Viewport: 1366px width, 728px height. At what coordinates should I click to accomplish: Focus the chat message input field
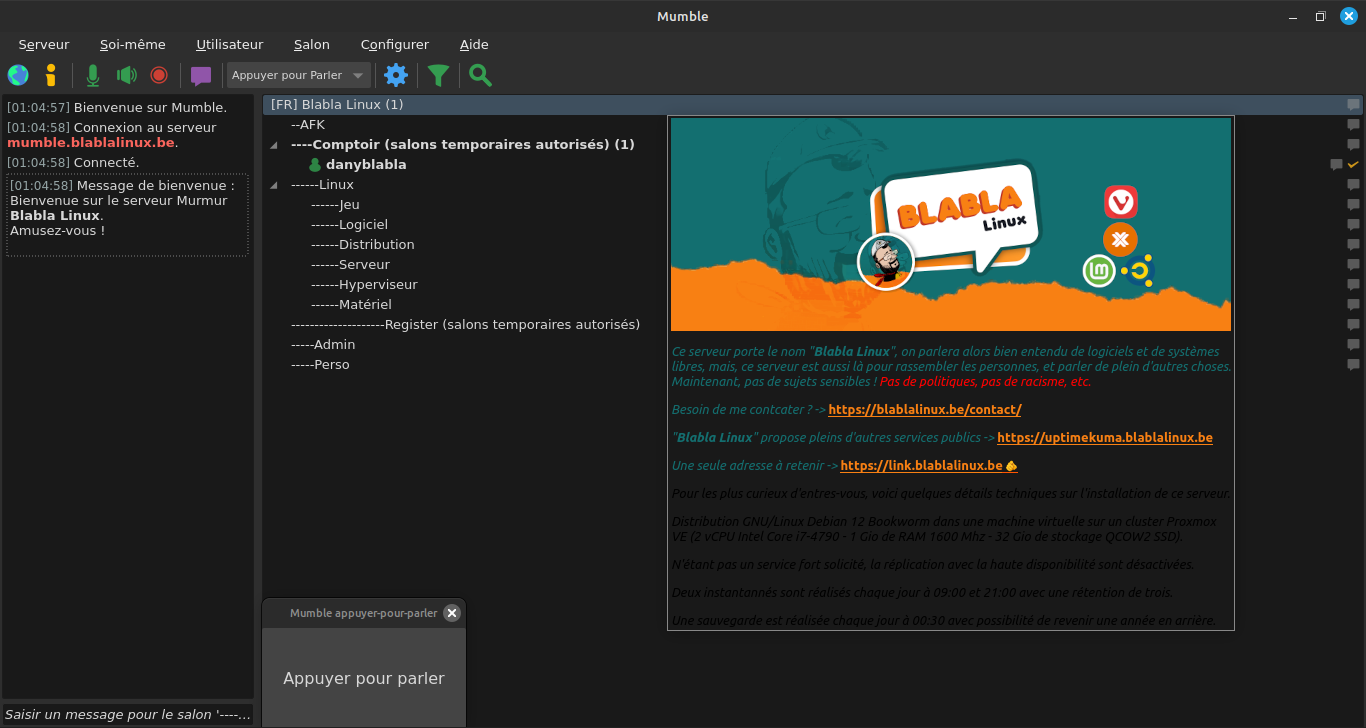coord(127,714)
